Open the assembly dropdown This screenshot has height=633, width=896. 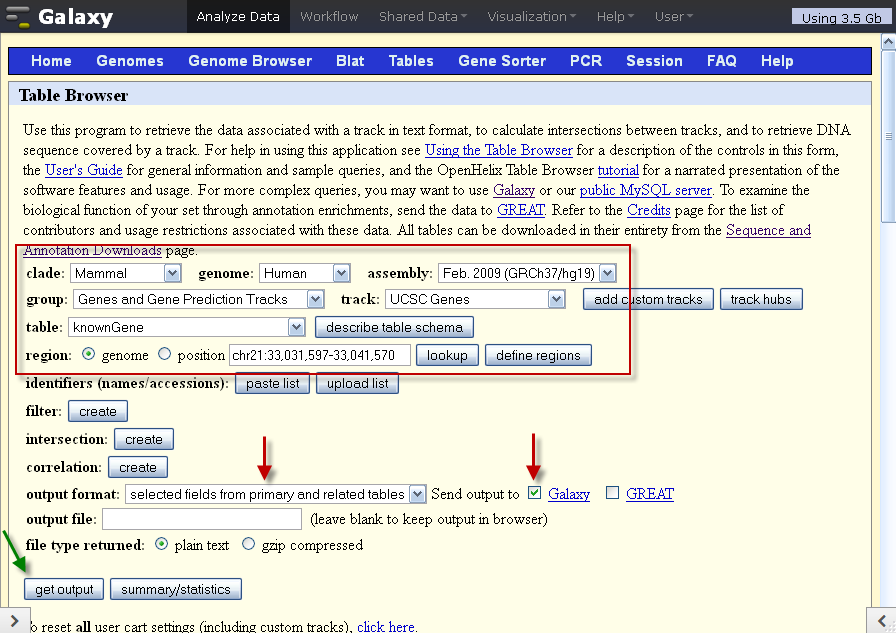pyautogui.click(x=527, y=273)
